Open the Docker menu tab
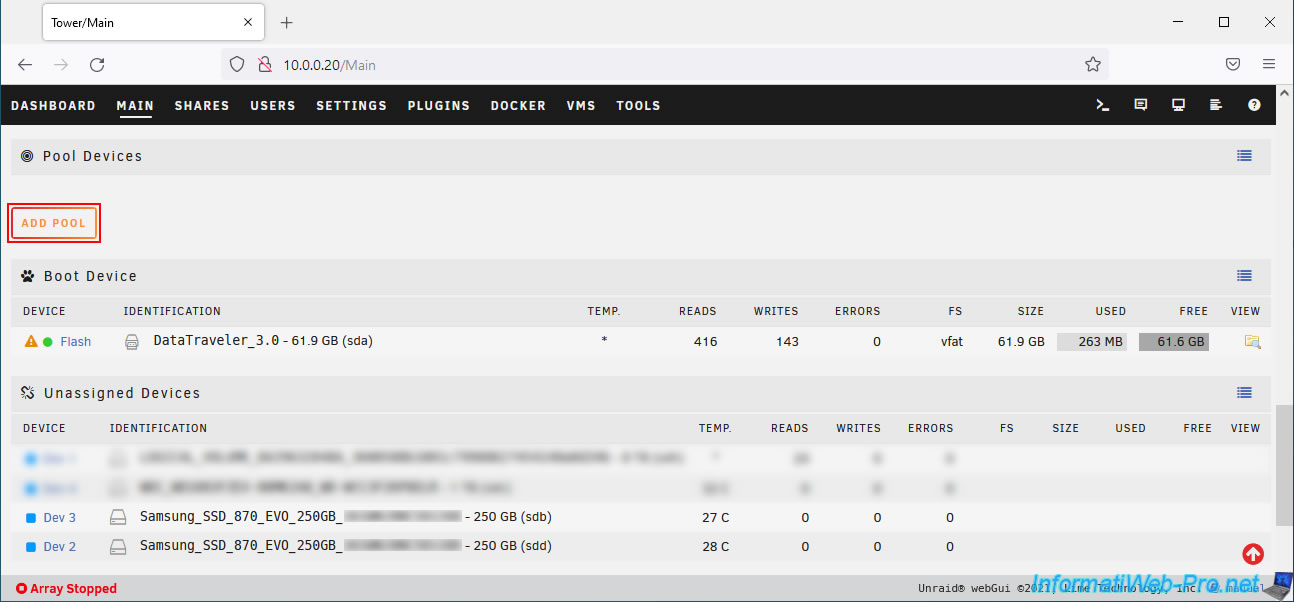Image resolution: width=1294 pixels, height=602 pixels. click(518, 105)
